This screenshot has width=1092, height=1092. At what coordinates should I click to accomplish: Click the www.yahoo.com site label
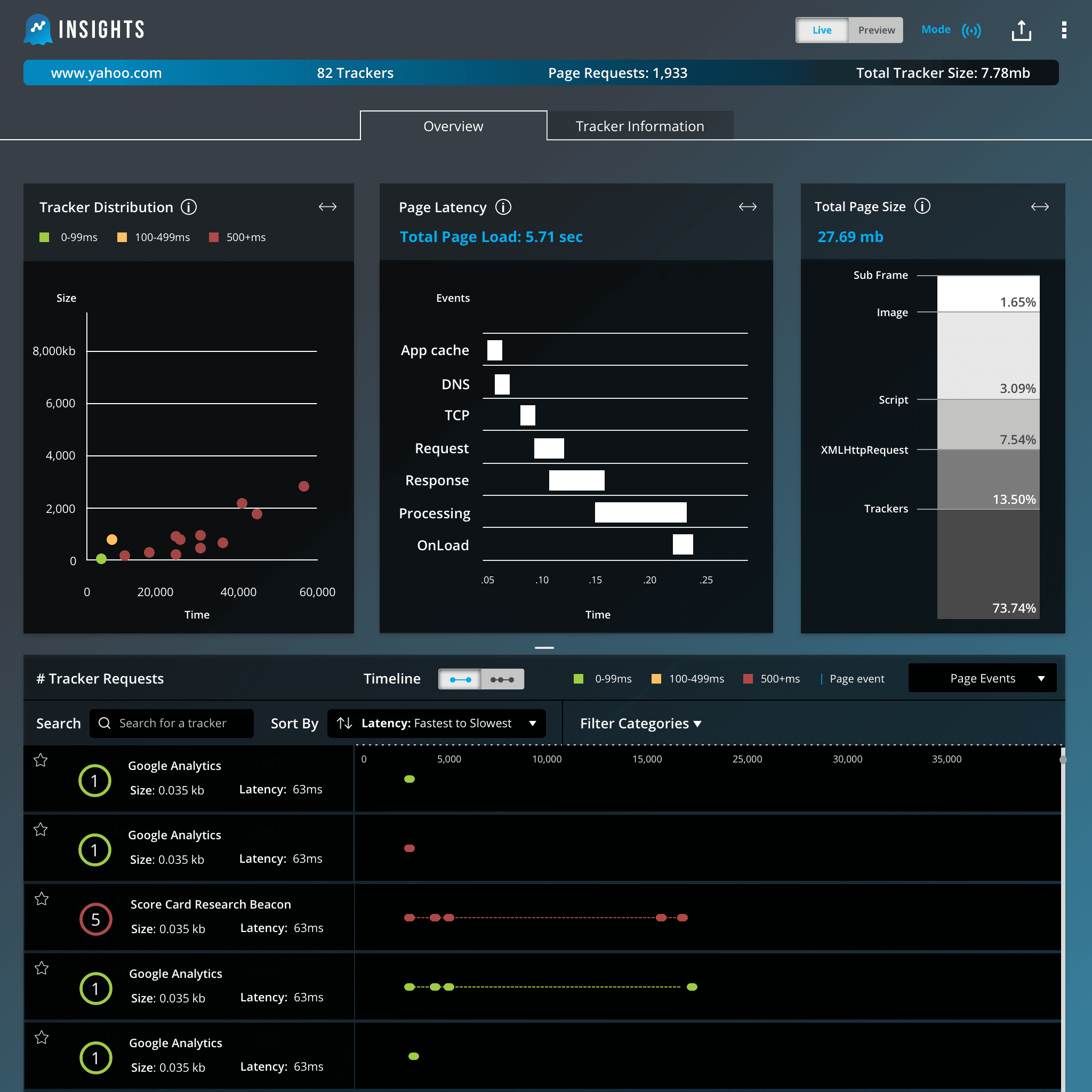(106, 73)
